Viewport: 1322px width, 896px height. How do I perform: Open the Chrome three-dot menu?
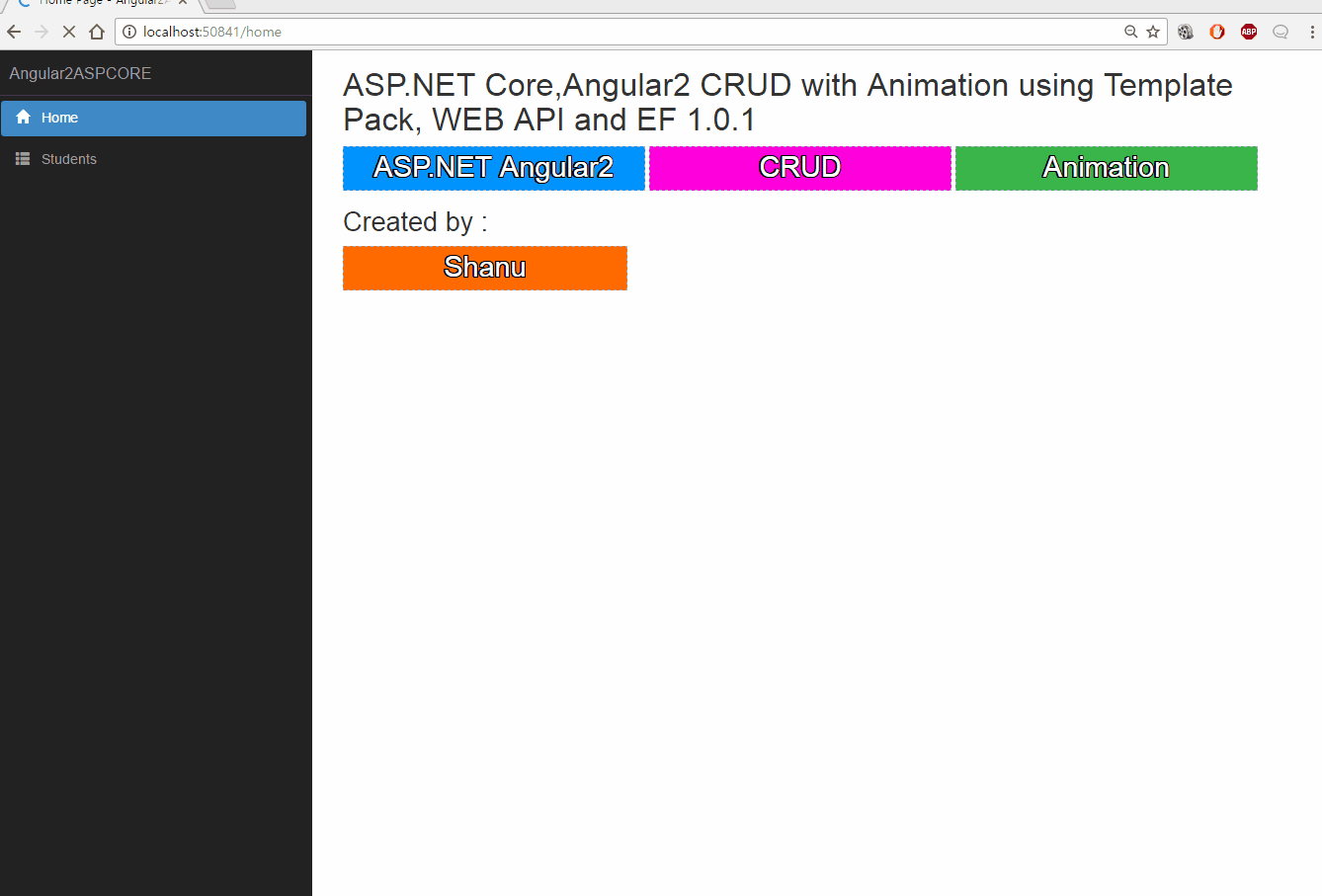tap(1312, 32)
